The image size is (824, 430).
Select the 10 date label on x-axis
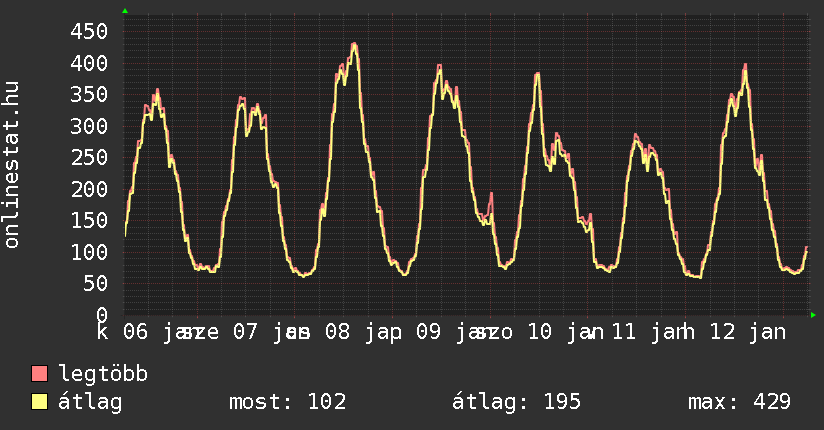[539, 331]
